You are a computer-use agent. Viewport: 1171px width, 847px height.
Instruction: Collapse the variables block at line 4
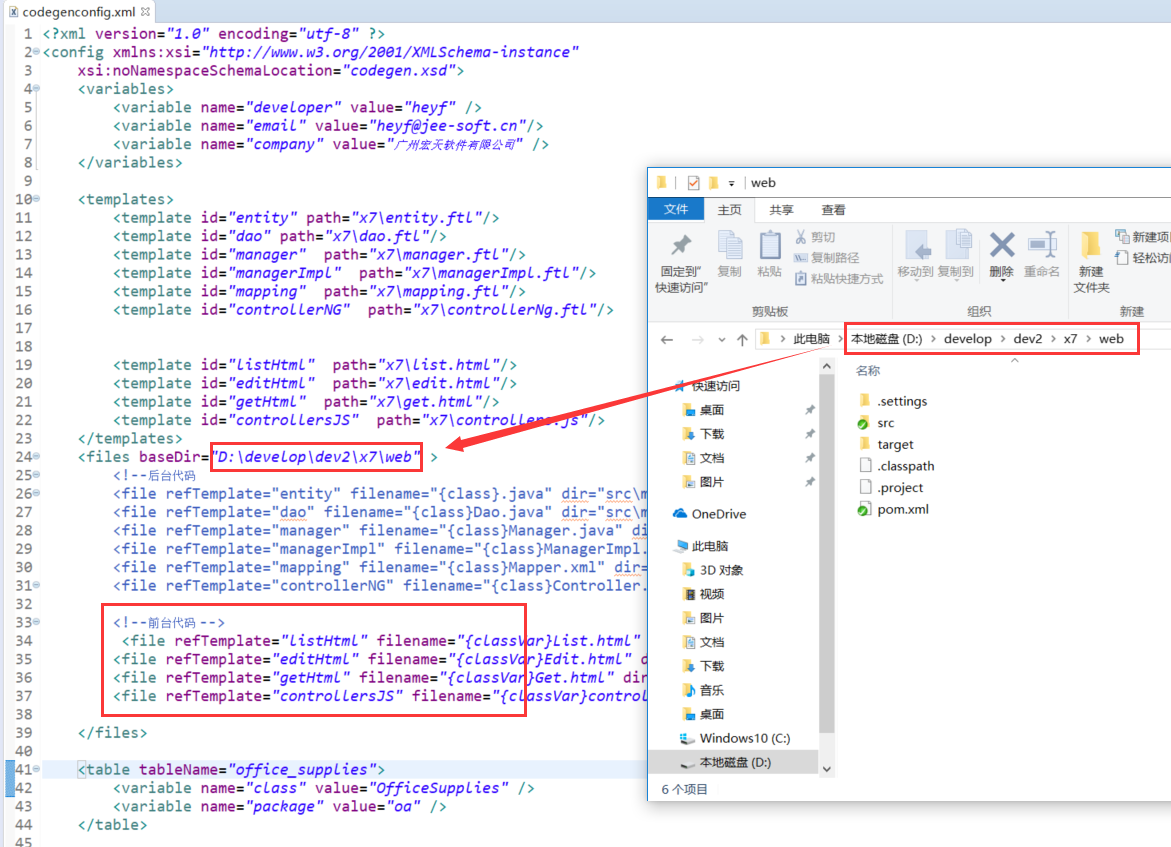click(x=36, y=88)
